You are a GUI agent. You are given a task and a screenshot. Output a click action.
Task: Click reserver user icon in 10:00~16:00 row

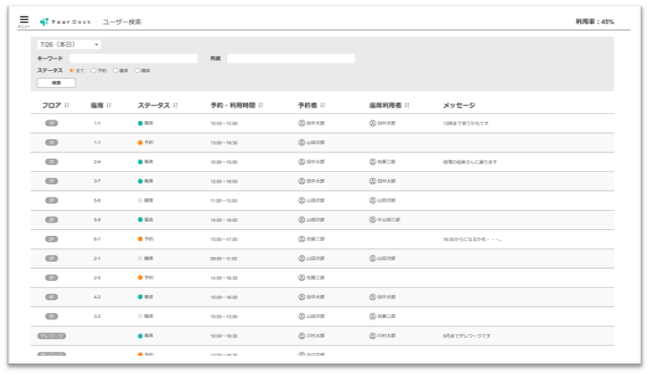[x=302, y=297]
